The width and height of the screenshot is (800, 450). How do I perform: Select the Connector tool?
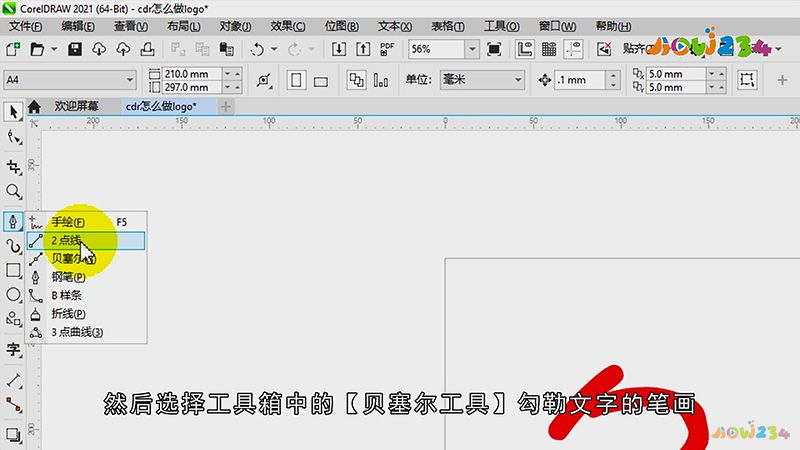pos(13,405)
